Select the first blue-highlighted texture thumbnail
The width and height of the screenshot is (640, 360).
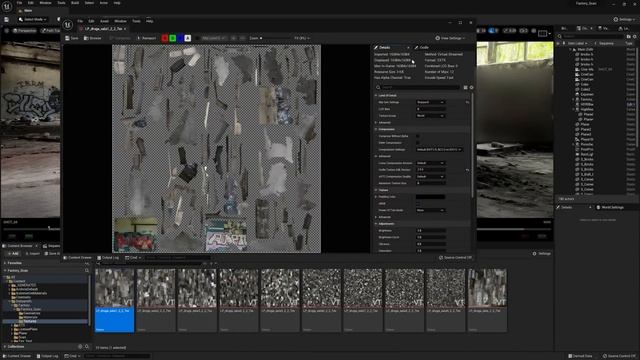pos(114,300)
